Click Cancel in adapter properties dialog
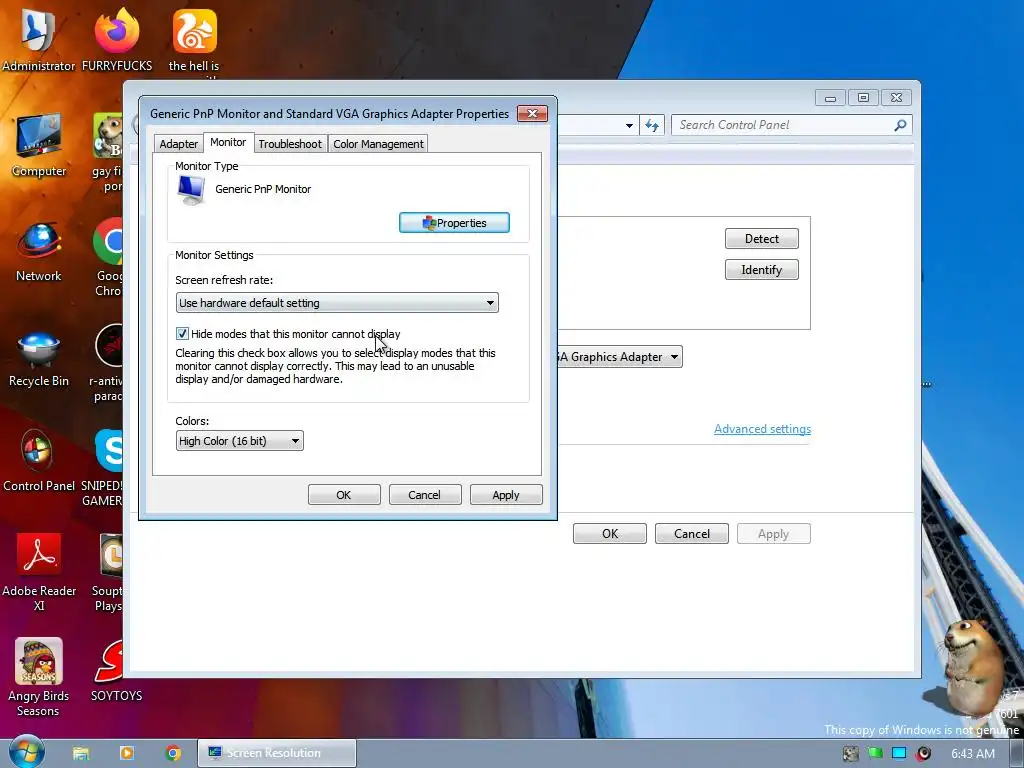Screen dimensions: 1024x768 click(424, 495)
